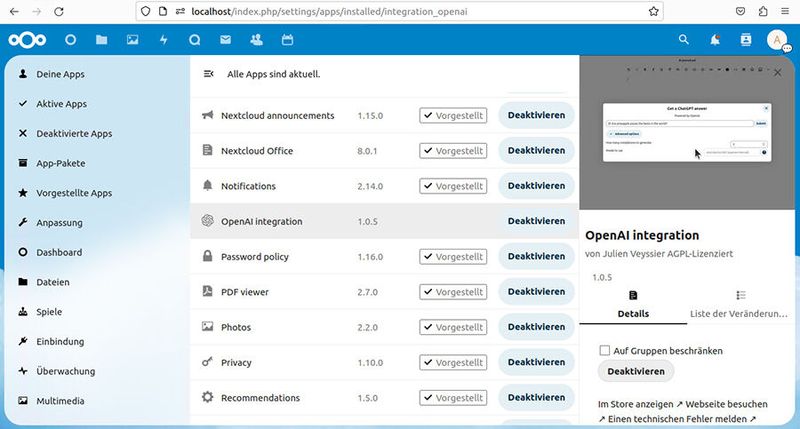Open Webseite besuchen link
The height and width of the screenshot is (429, 800).
pyautogui.click(x=726, y=404)
